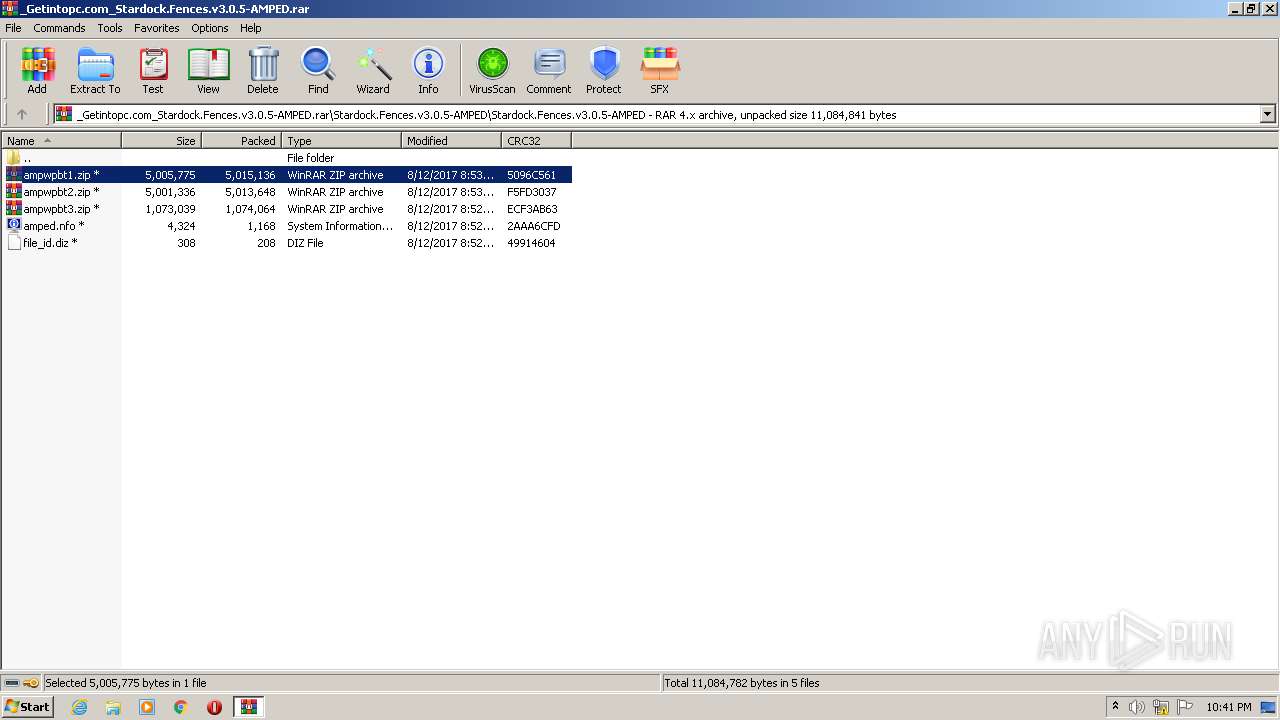1280x720 pixels.
Task: Click the volume icon in system tray
Action: pyautogui.click(x=1137, y=707)
